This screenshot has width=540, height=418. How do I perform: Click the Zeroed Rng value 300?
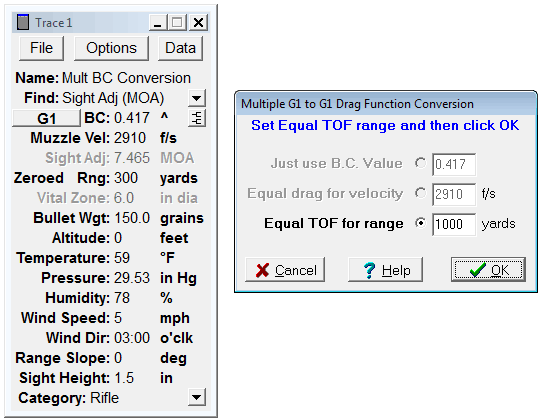(126, 178)
